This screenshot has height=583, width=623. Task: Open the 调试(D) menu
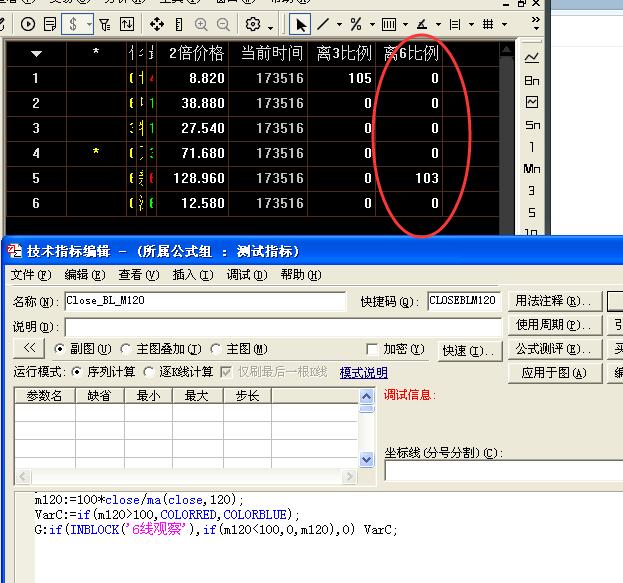pyautogui.click(x=247, y=275)
